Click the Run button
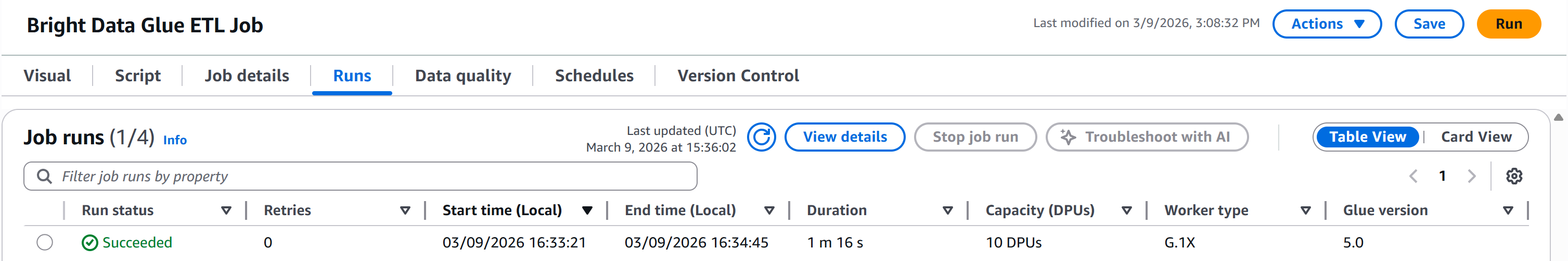 (1508, 24)
